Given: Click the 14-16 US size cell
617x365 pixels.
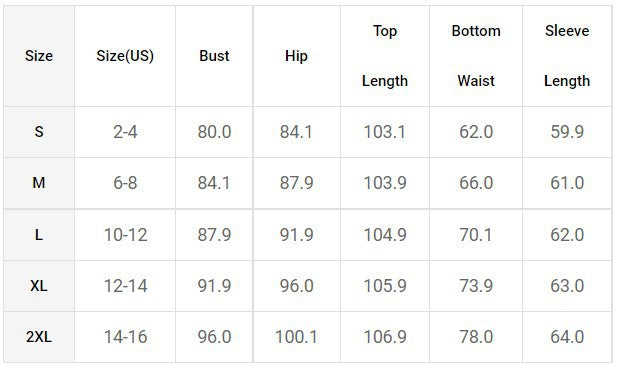Looking at the screenshot, I should [125, 337].
